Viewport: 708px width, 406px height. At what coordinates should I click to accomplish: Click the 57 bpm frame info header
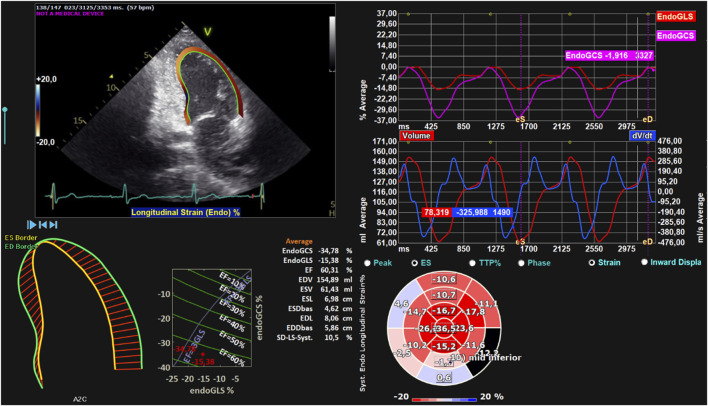[x=95, y=8]
